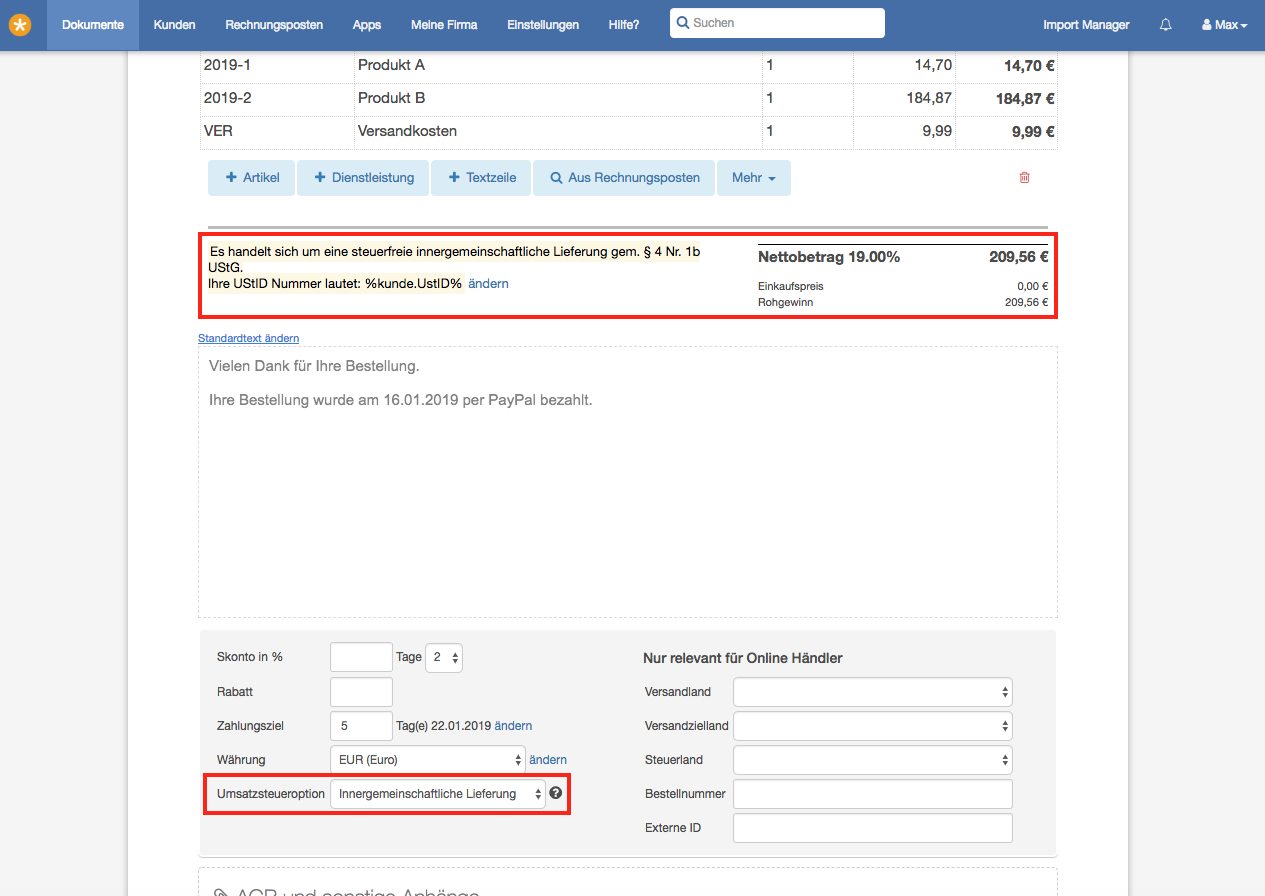Click the search magnifier icon
This screenshot has width=1265, height=896.
(683, 22)
